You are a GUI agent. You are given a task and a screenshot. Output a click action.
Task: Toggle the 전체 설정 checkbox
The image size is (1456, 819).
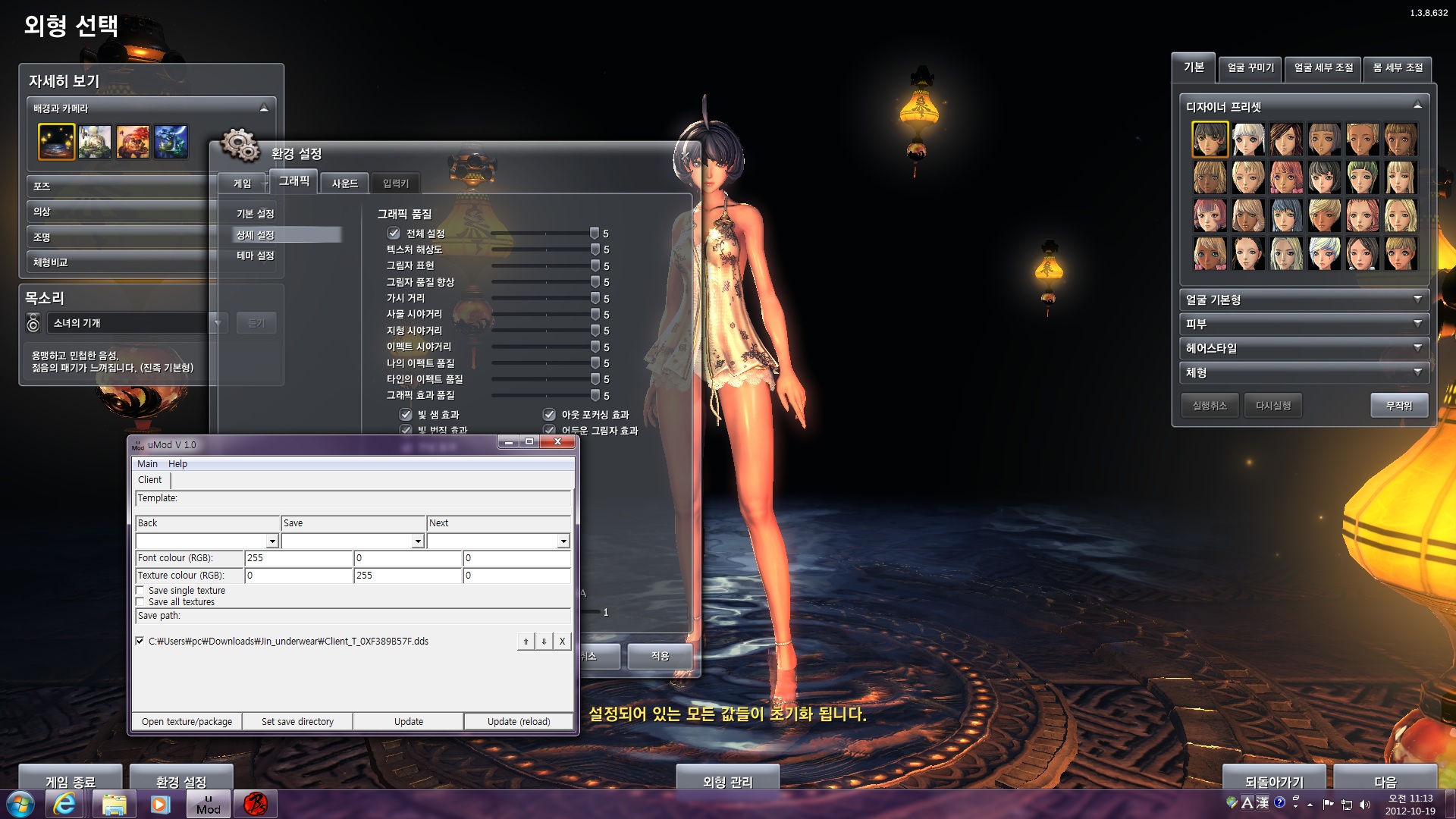tap(394, 234)
